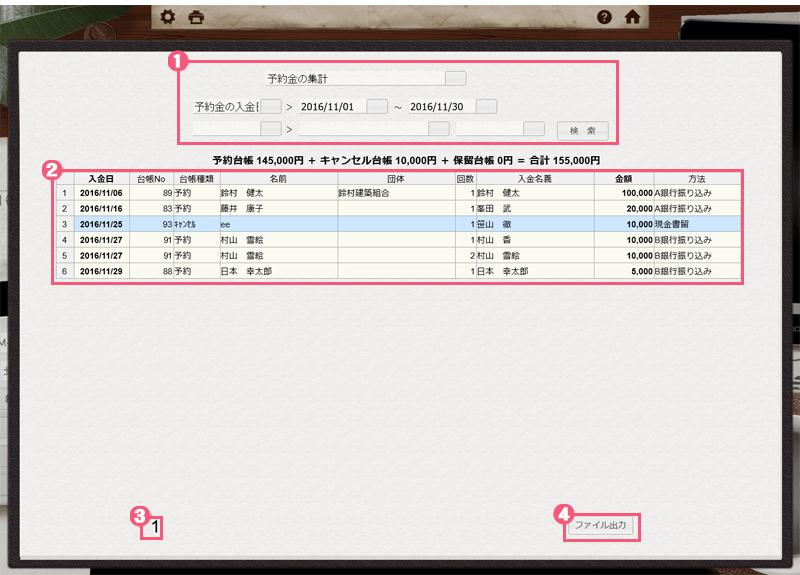Print using the printer icon

pyautogui.click(x=196, y=18)
